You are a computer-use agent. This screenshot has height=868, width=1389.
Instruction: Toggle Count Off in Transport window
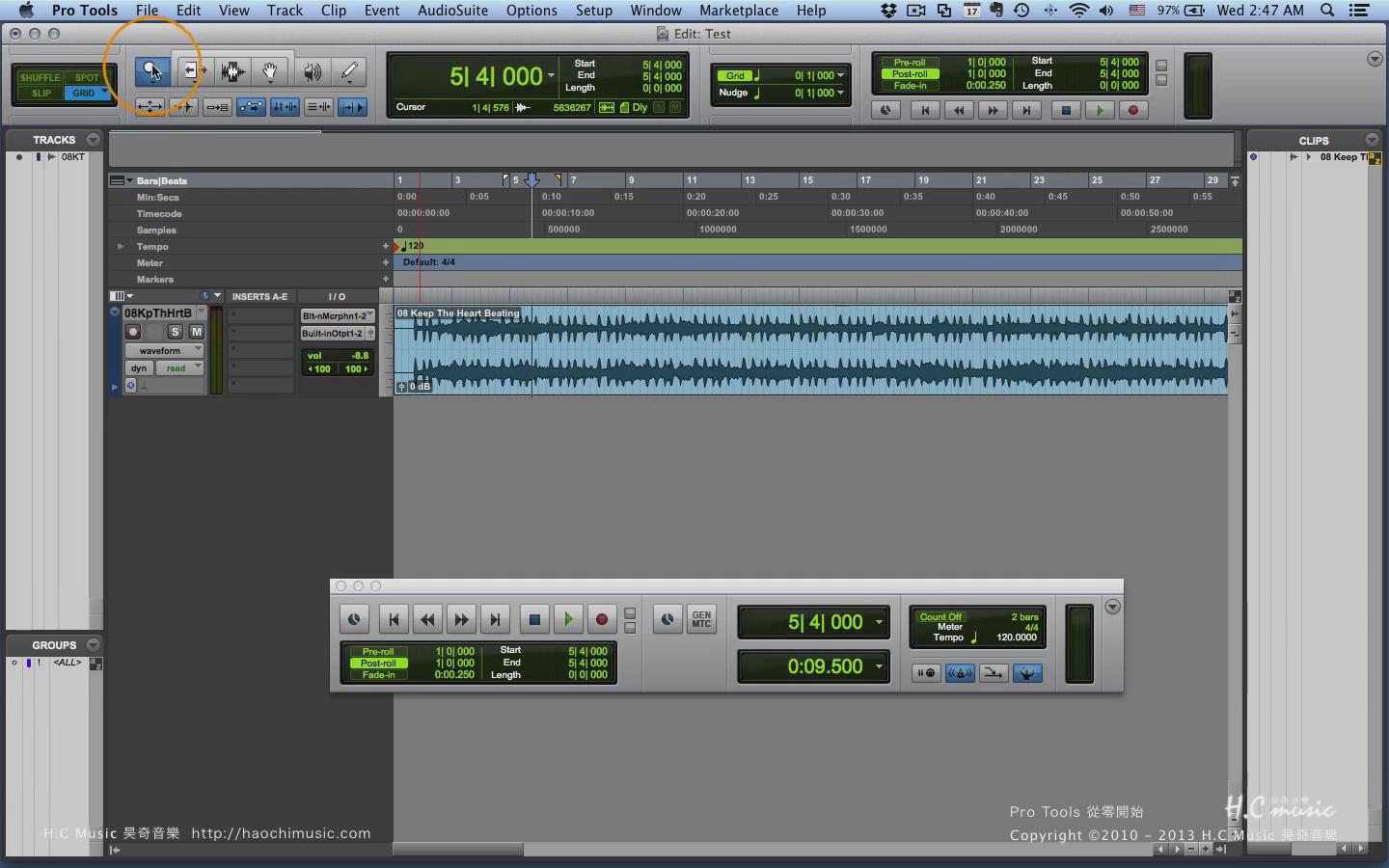point(940,617)
